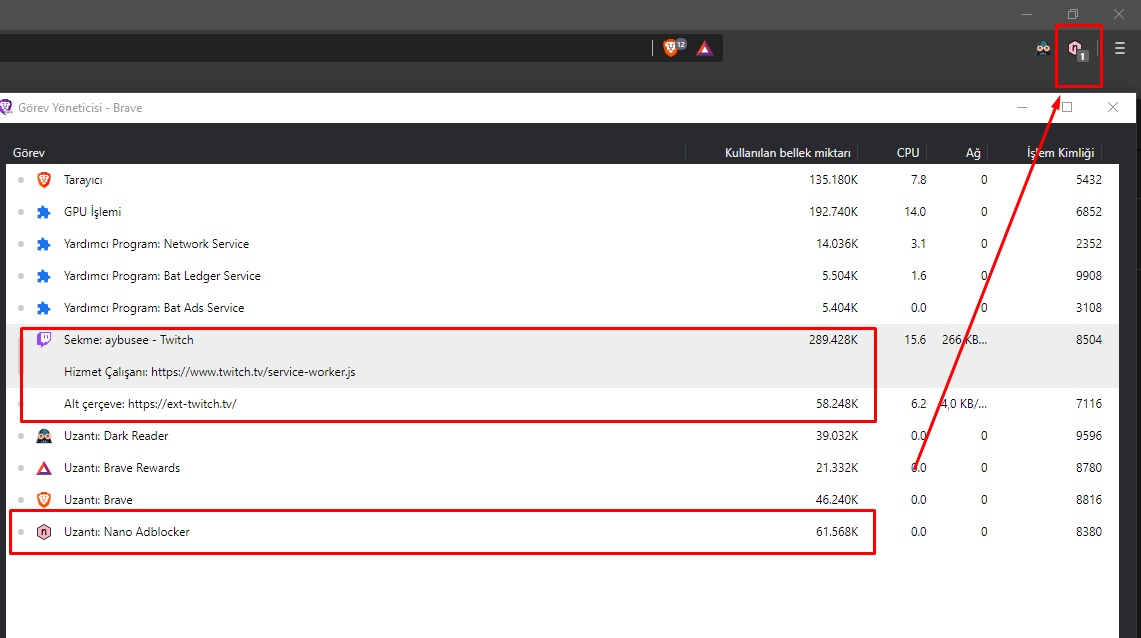Select Brave Rewards triangle icon in task list

44,468
